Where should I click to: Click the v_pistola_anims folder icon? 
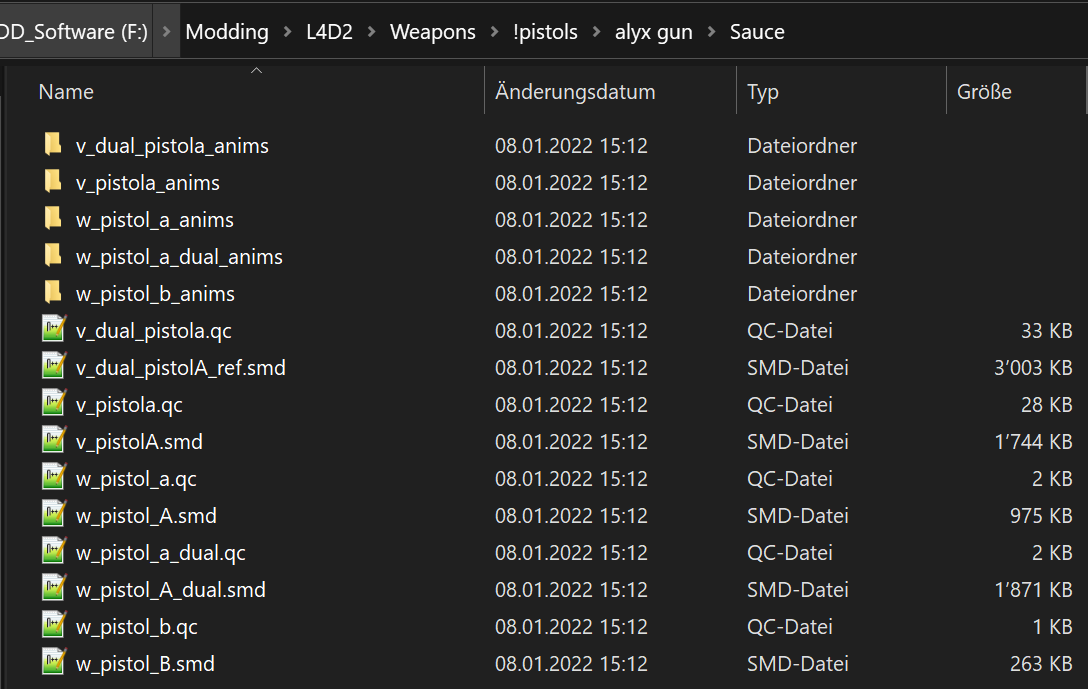pyautogui.click(x=53, y=182)
